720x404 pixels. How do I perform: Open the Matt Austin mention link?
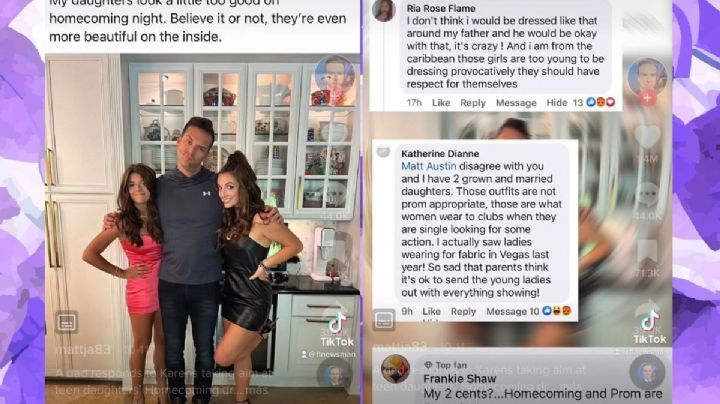tap(429, 166)
